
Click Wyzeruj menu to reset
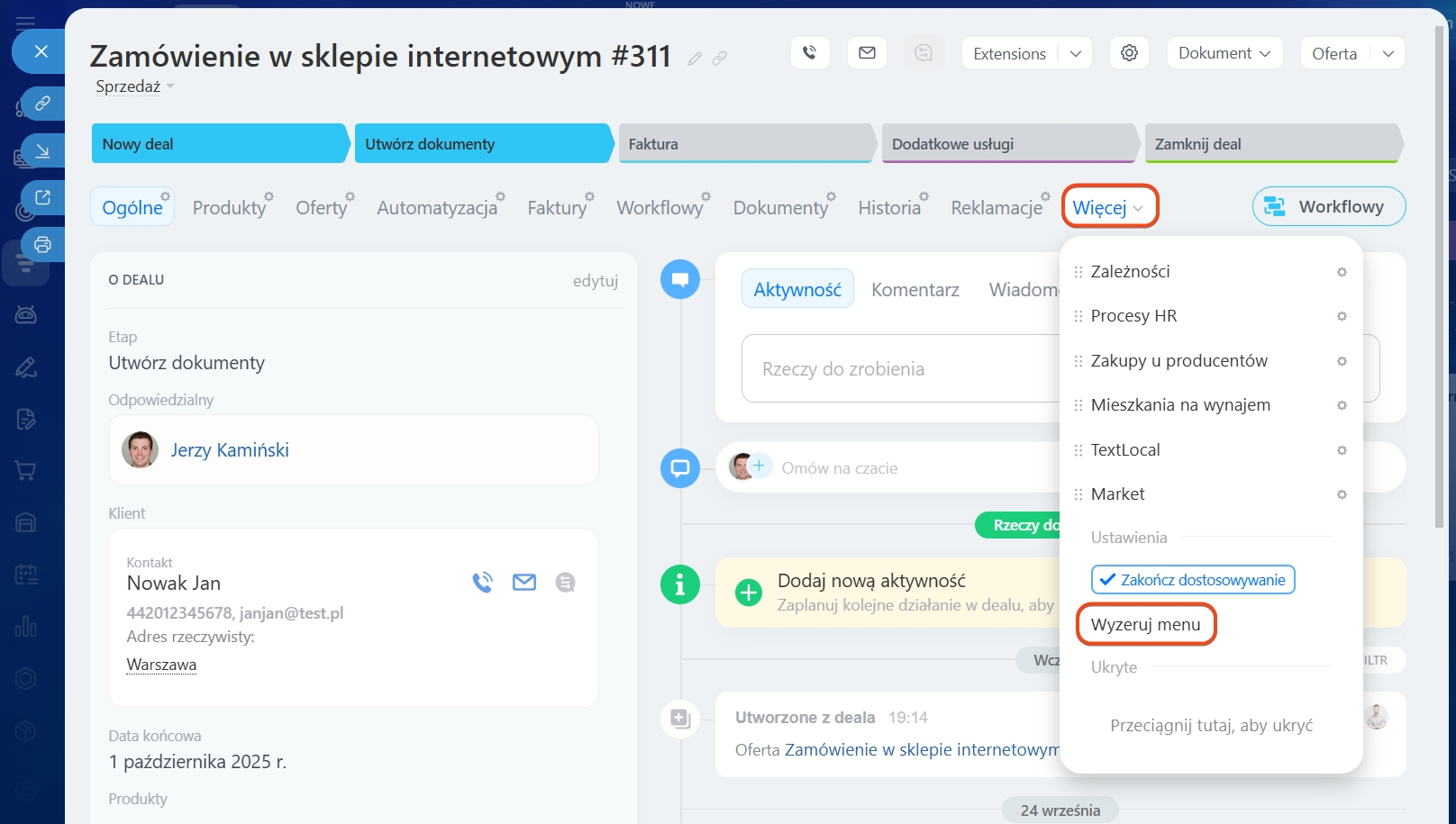(x=1145, y=625)
